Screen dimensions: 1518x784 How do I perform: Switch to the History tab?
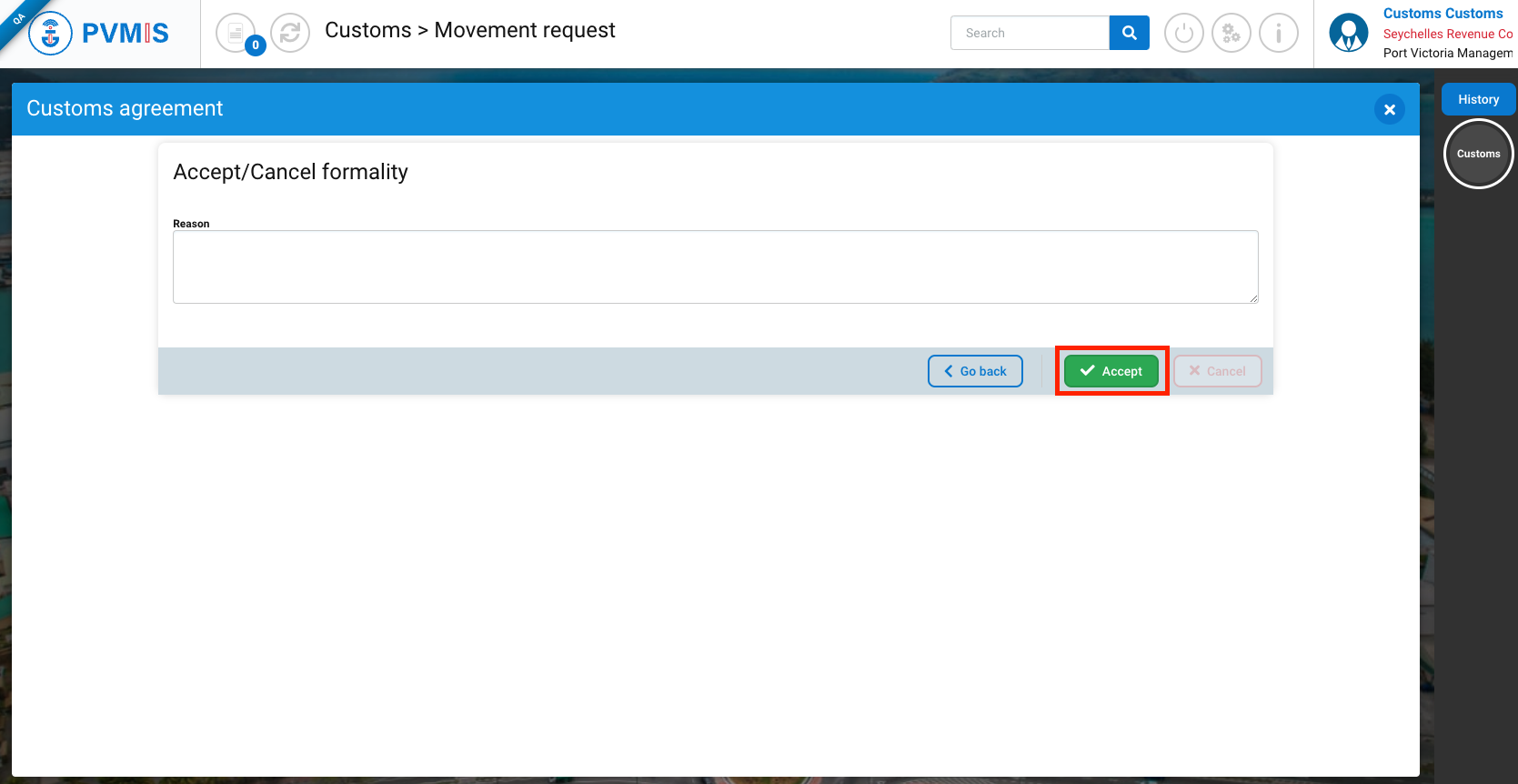pyautogui.click(x=1478, y=99)
